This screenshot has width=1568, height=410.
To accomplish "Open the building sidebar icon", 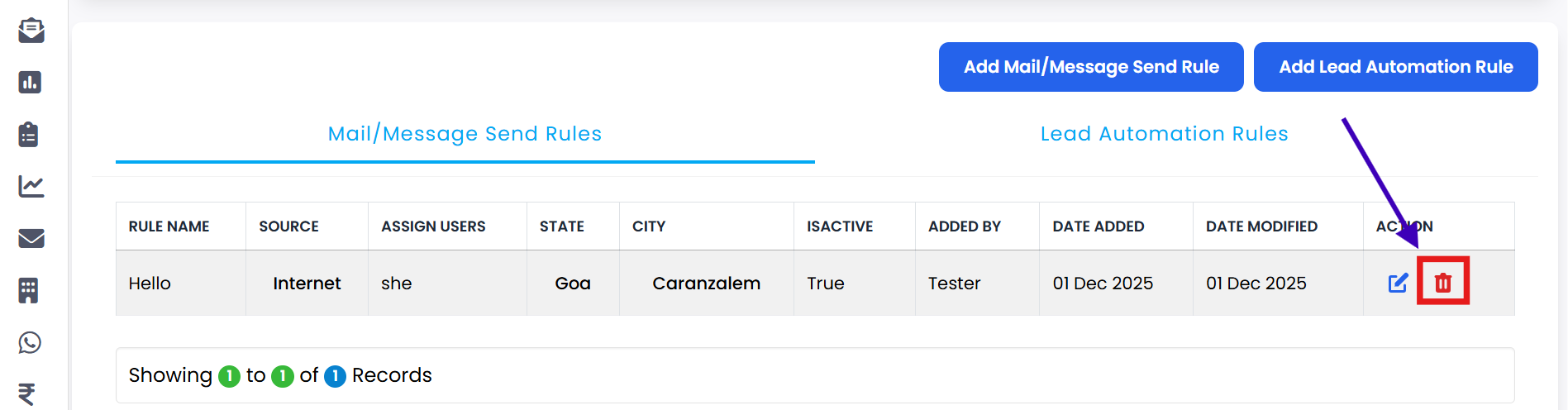I will pos(29,290).
